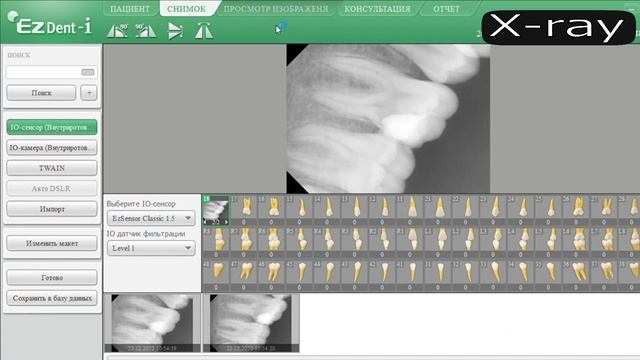Select tooth 36 in the lower chart

pos(576,276)
